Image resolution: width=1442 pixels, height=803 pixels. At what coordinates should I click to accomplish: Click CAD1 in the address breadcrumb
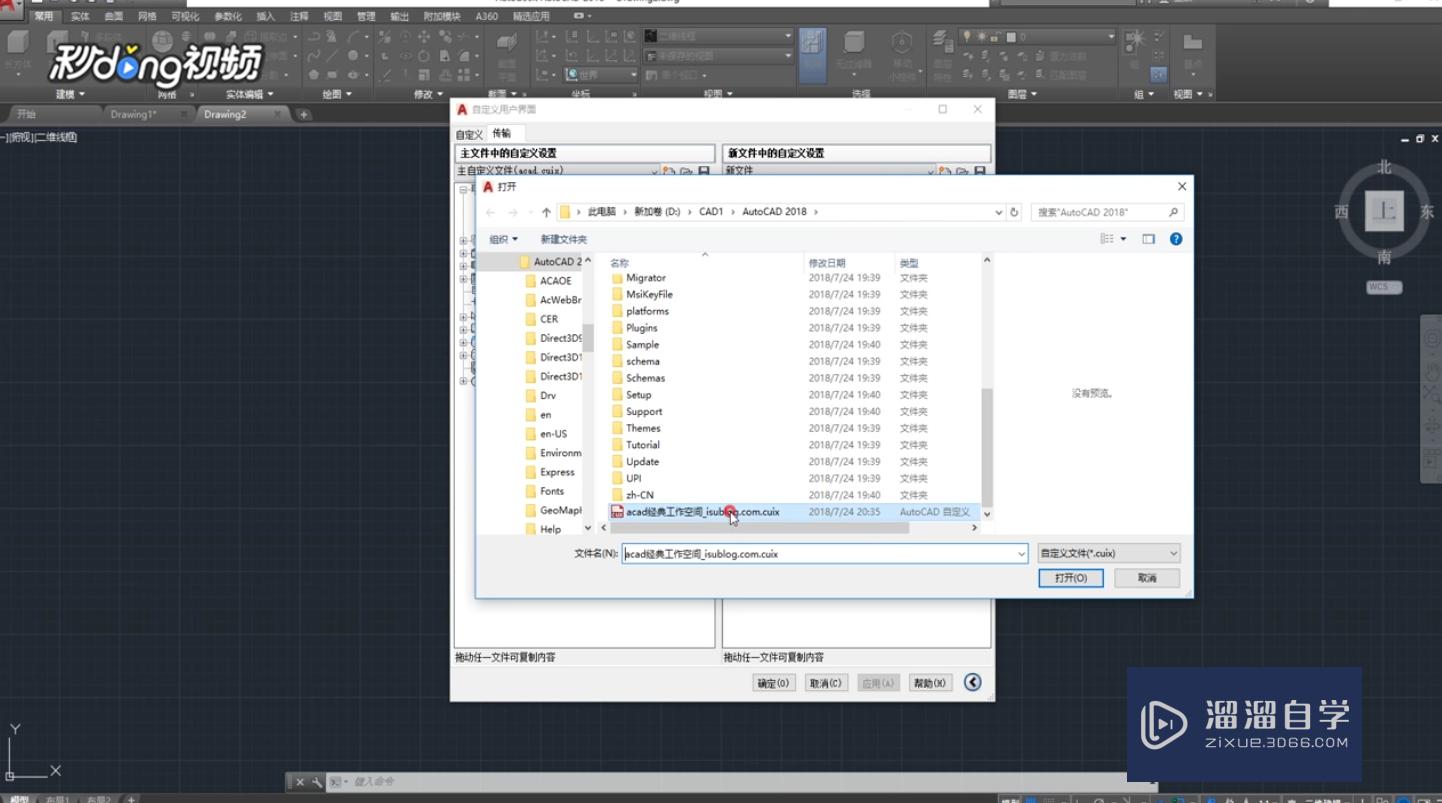[711, 212]
